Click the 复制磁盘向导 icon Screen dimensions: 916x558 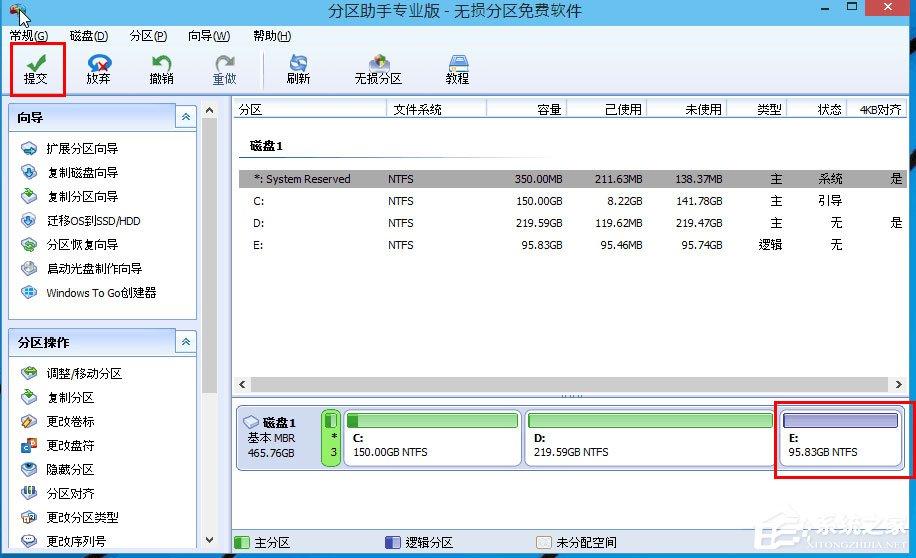click(29, 172)
